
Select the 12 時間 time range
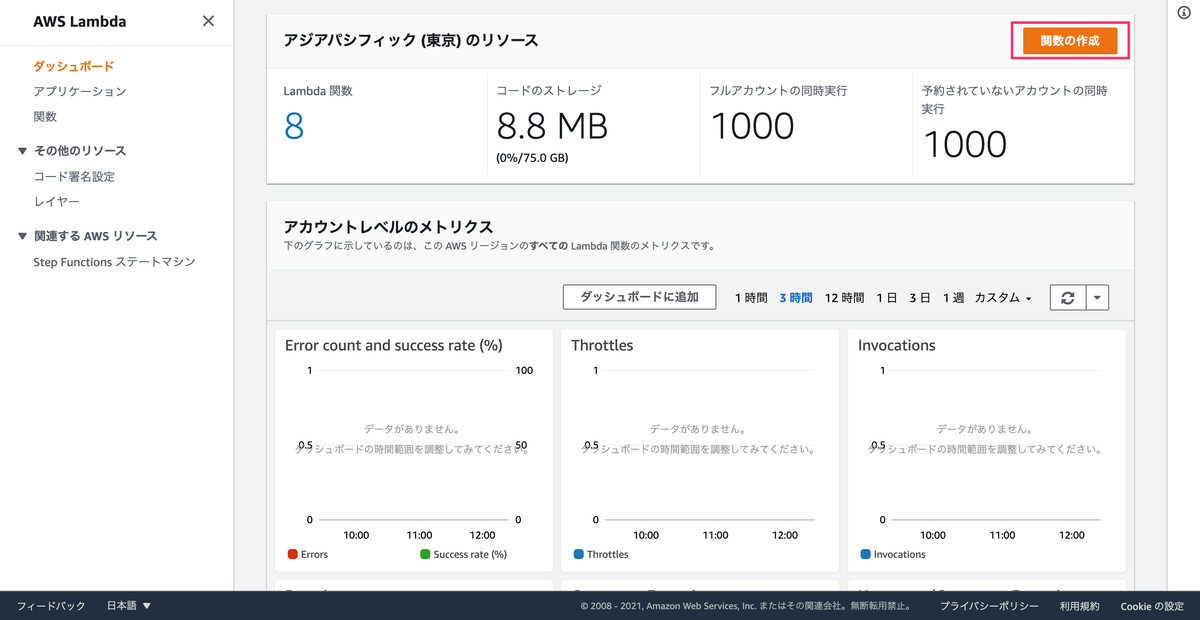click(844, 298)
